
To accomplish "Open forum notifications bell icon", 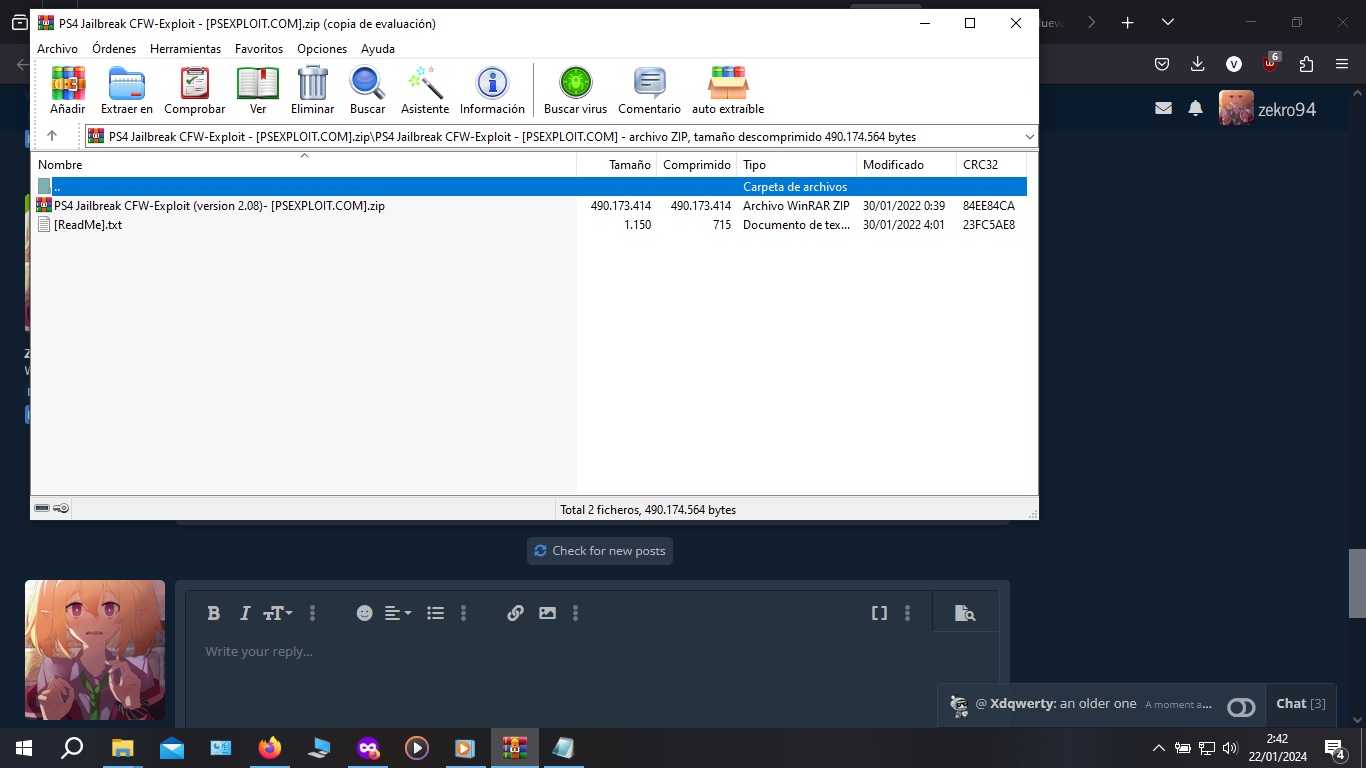I will point(1195,108).
